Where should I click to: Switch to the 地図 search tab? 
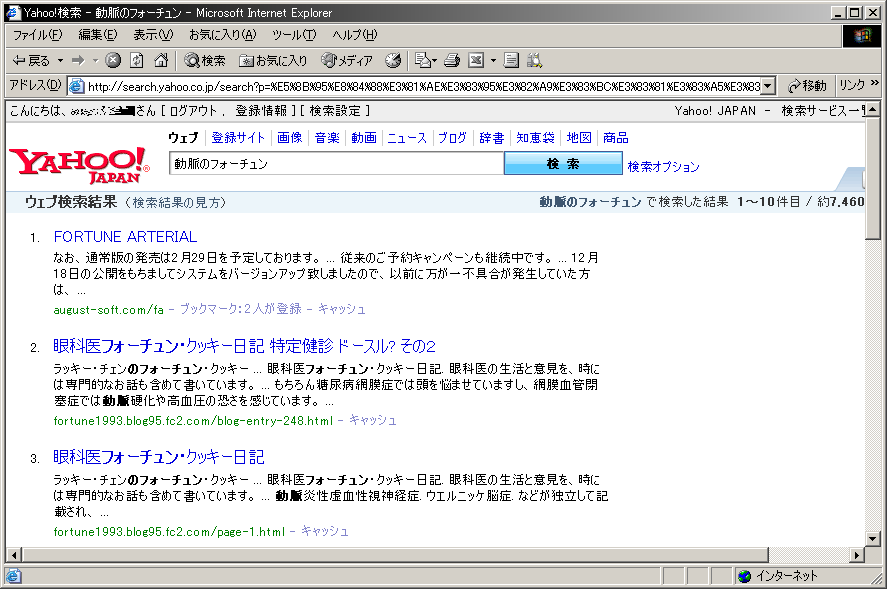click(579, 137)
